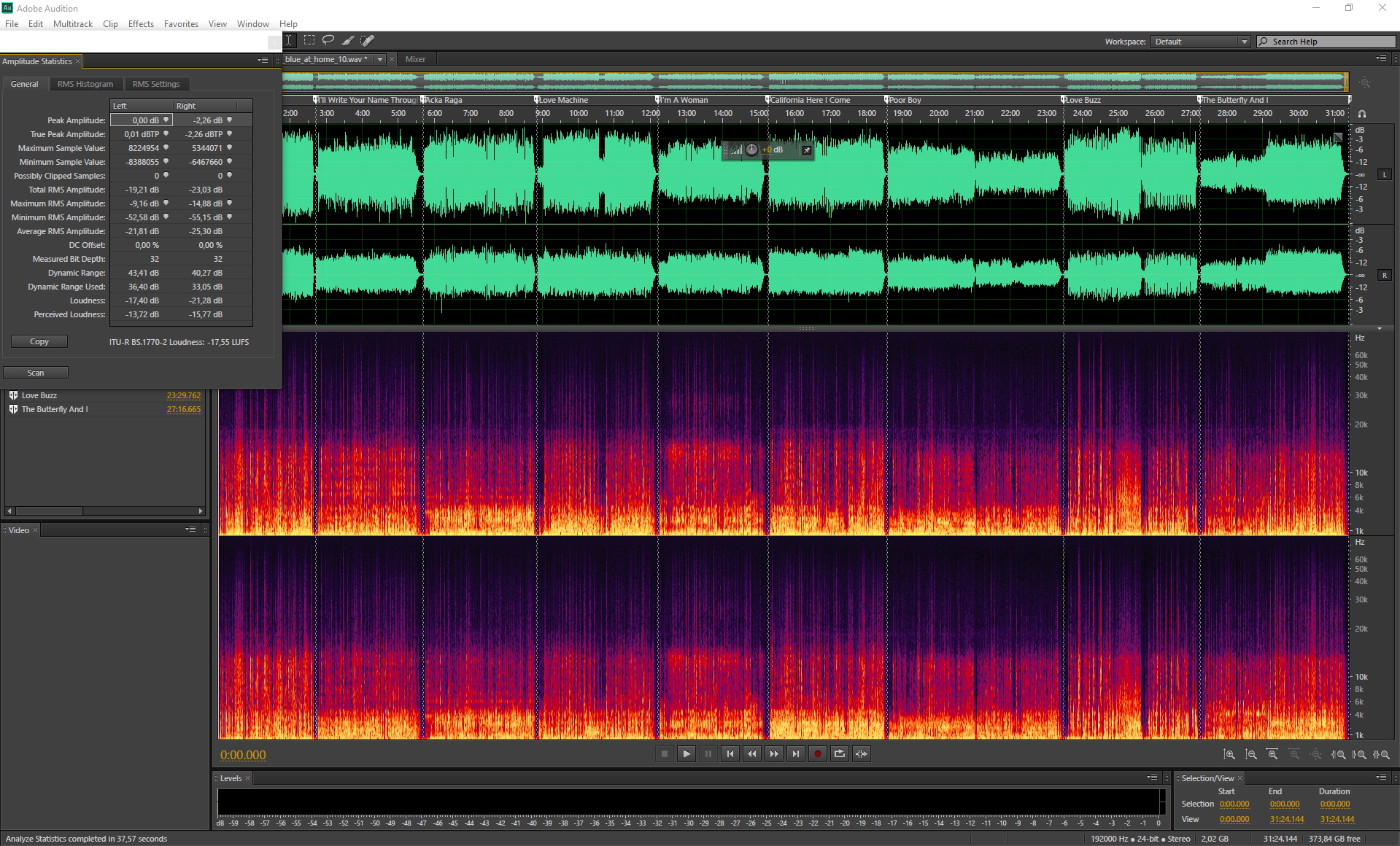This screenshot has height=846, width=1400.
Task: Zoom to selection icon
Action: point(1381,755)
